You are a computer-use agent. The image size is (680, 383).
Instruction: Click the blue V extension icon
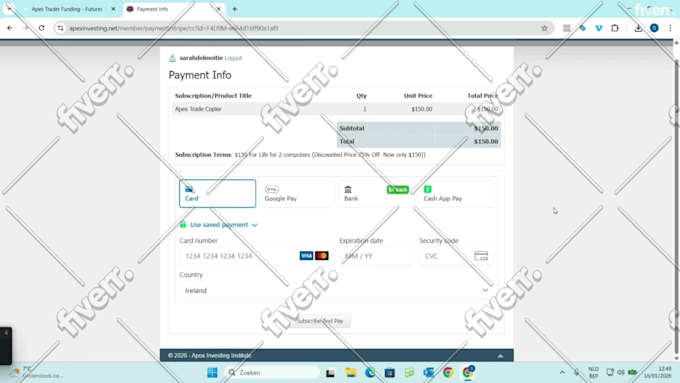point(598,28)
